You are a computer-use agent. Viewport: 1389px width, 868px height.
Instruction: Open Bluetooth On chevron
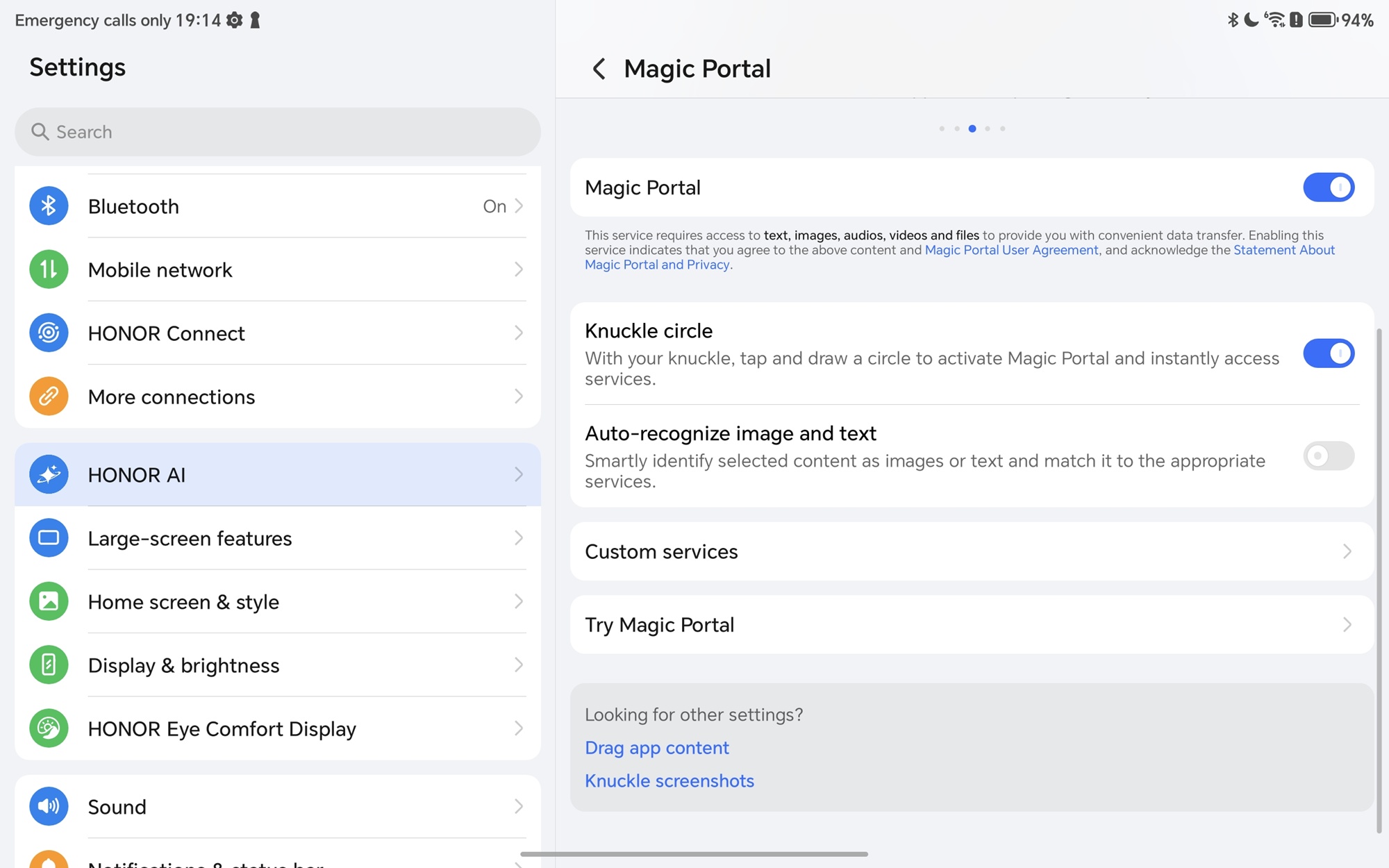click(518, 206)
